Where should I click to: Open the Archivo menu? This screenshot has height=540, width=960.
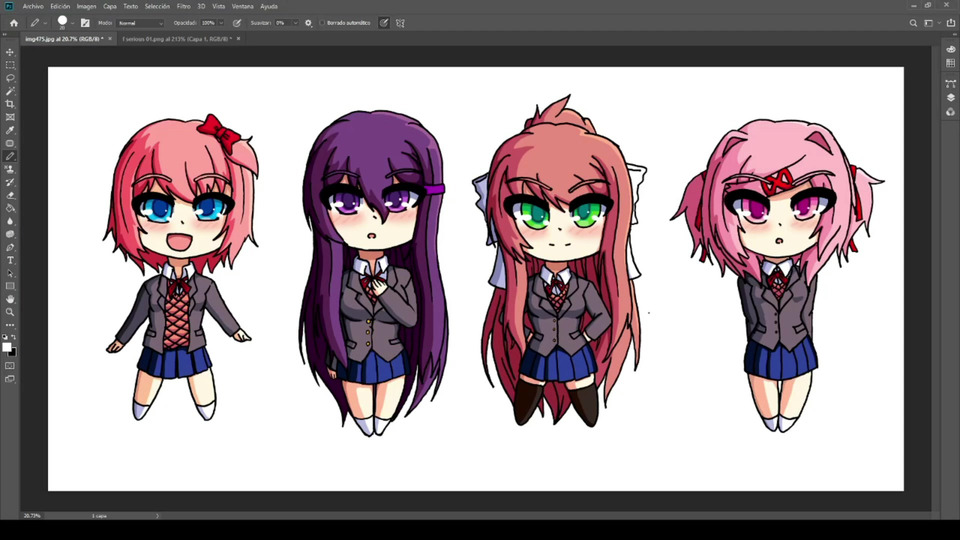(33, 6)
